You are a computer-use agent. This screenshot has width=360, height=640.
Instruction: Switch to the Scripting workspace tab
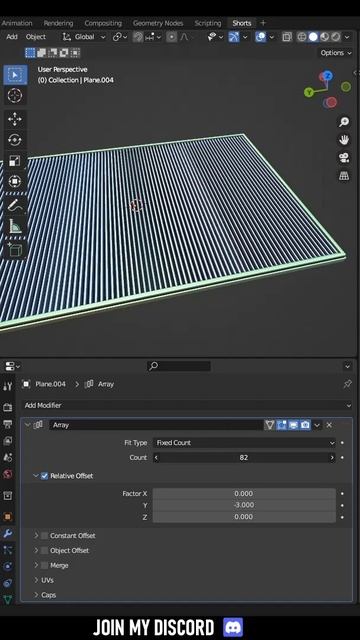(x=207, y=23)
